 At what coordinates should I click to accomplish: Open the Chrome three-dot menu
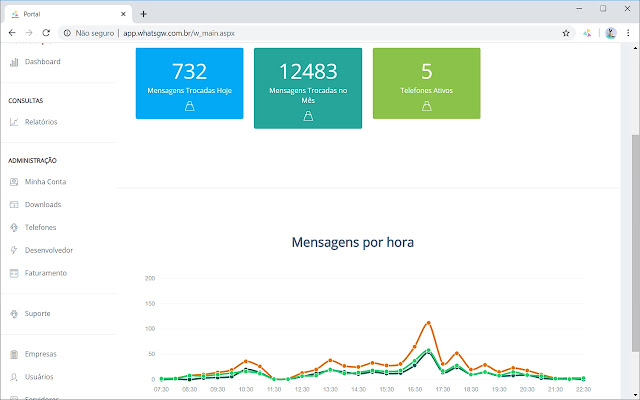click(x=628, y=33)
